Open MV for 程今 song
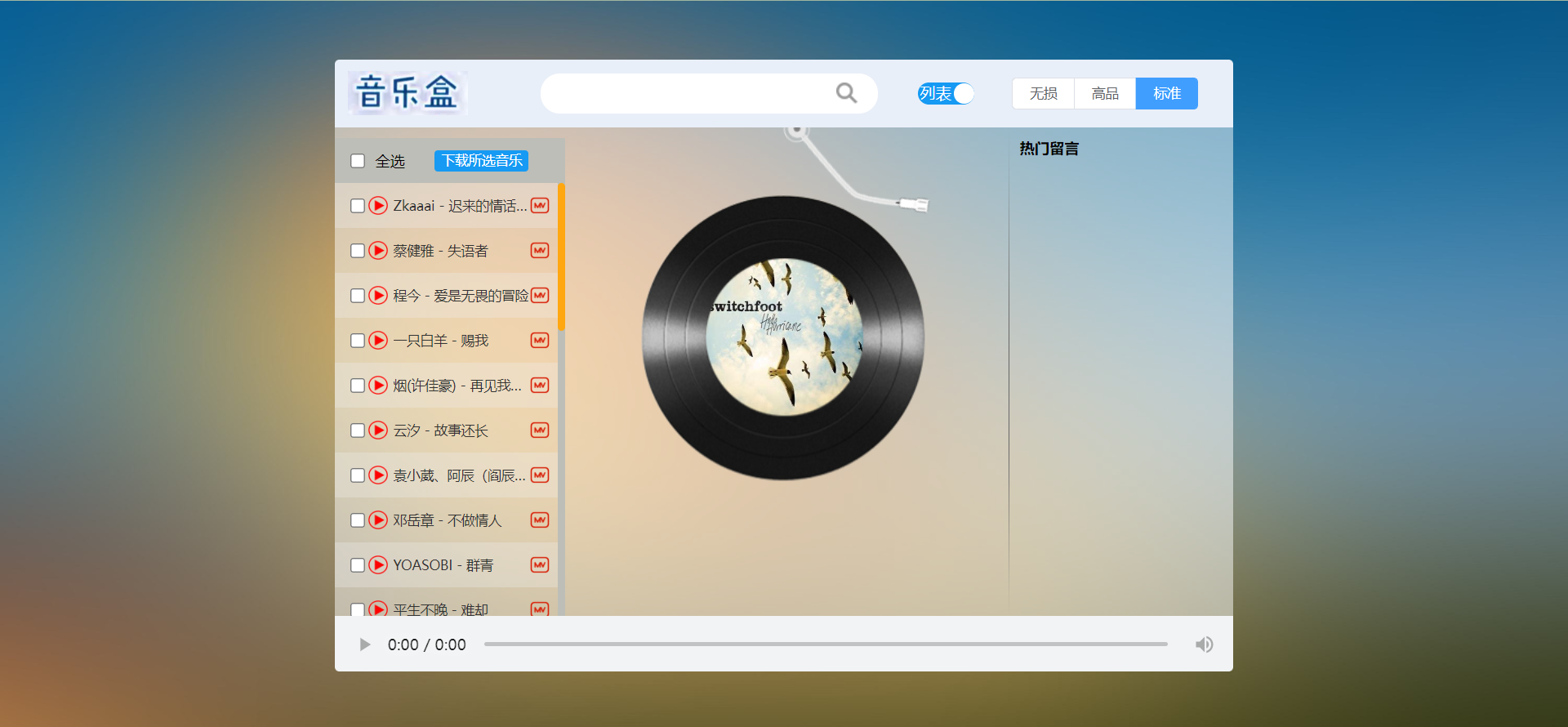 point(540,295)
